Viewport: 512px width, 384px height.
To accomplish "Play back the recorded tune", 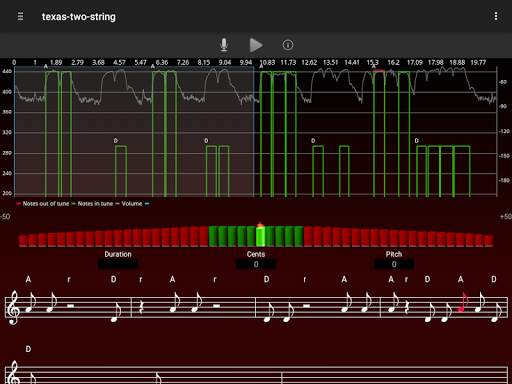I will [256, 45].
